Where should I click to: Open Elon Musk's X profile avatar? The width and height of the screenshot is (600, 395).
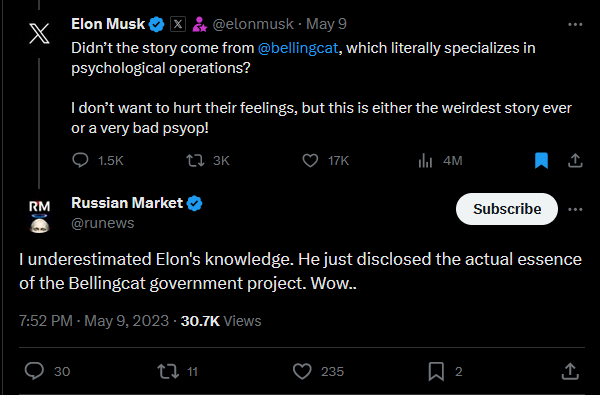[39, 33]
